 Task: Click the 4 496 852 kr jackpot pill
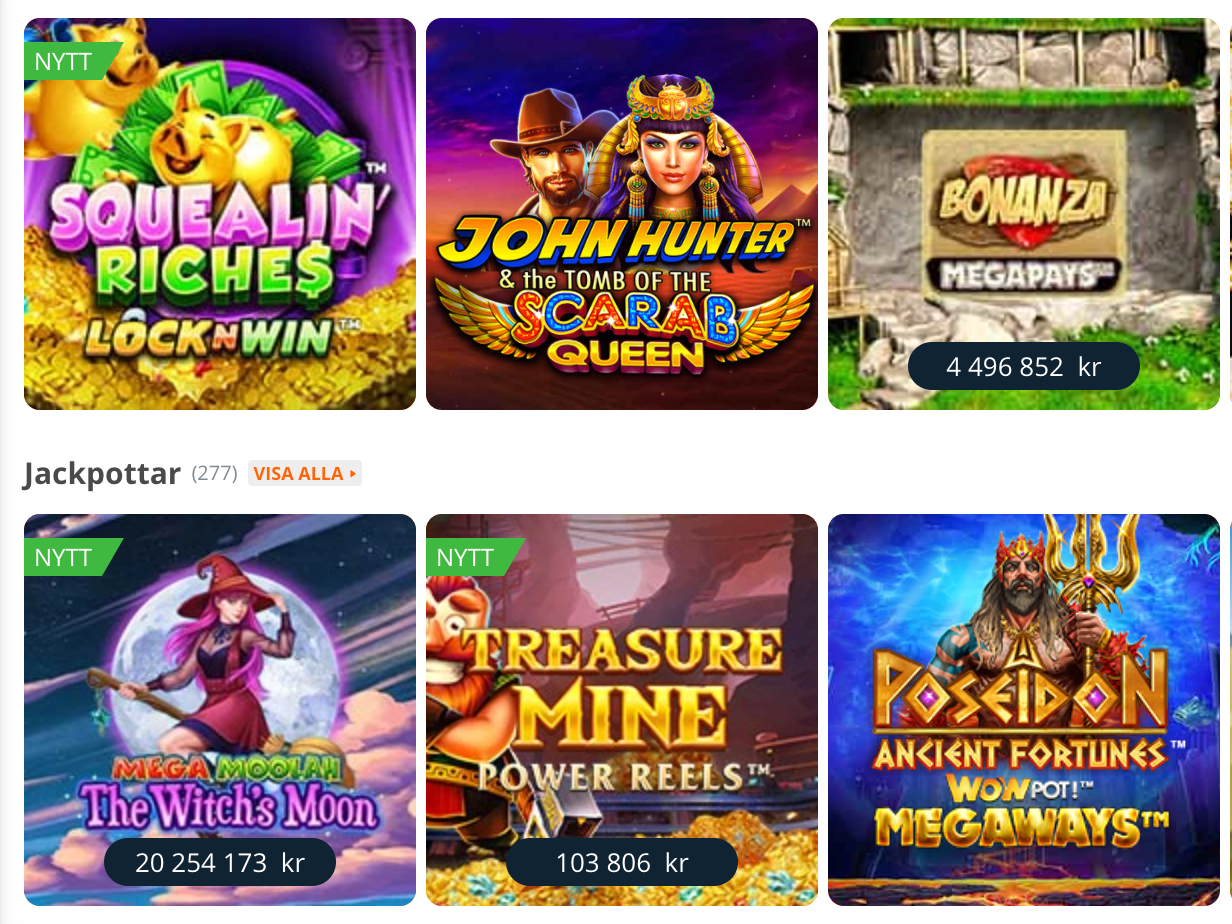click(1024, 366)
